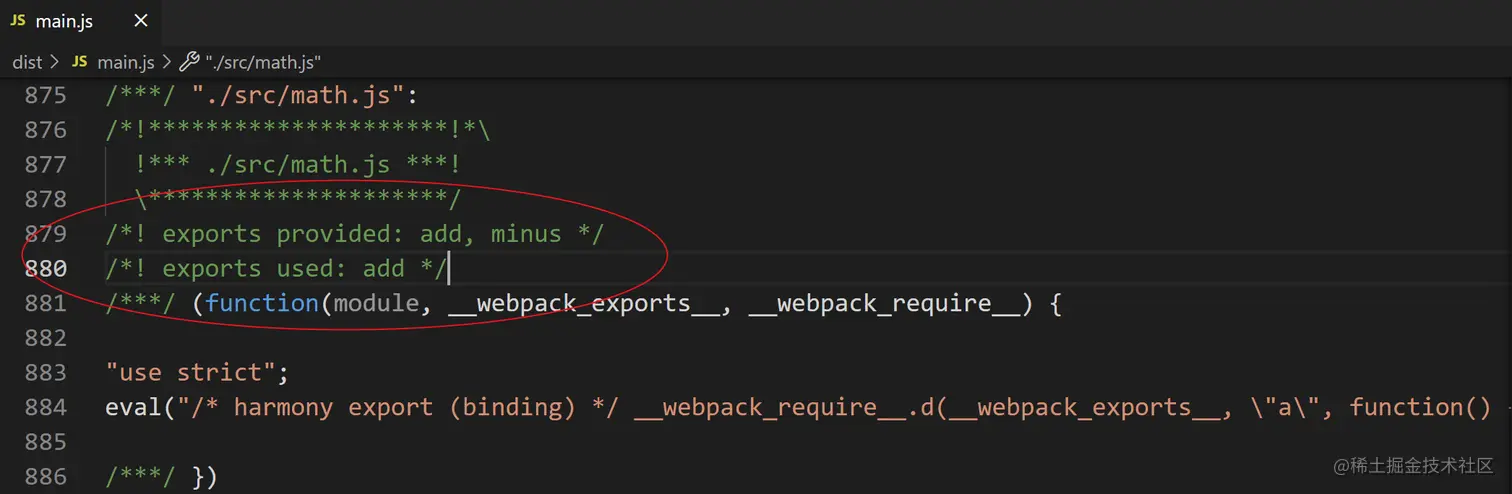Click the module parameter on line 881

[376, 303]
